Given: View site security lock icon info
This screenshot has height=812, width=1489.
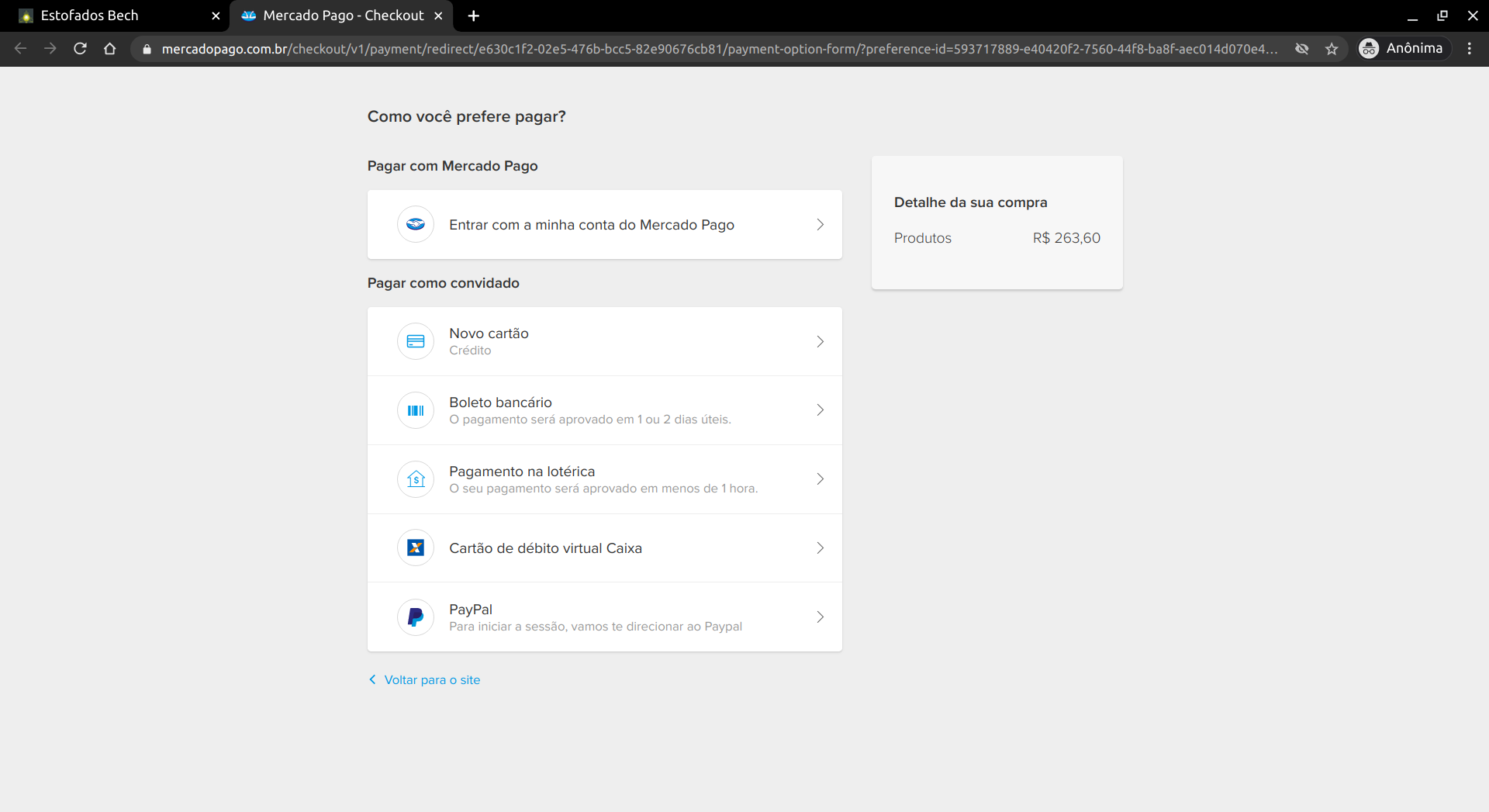Looking at the screenshot, I should coord(147,49).
